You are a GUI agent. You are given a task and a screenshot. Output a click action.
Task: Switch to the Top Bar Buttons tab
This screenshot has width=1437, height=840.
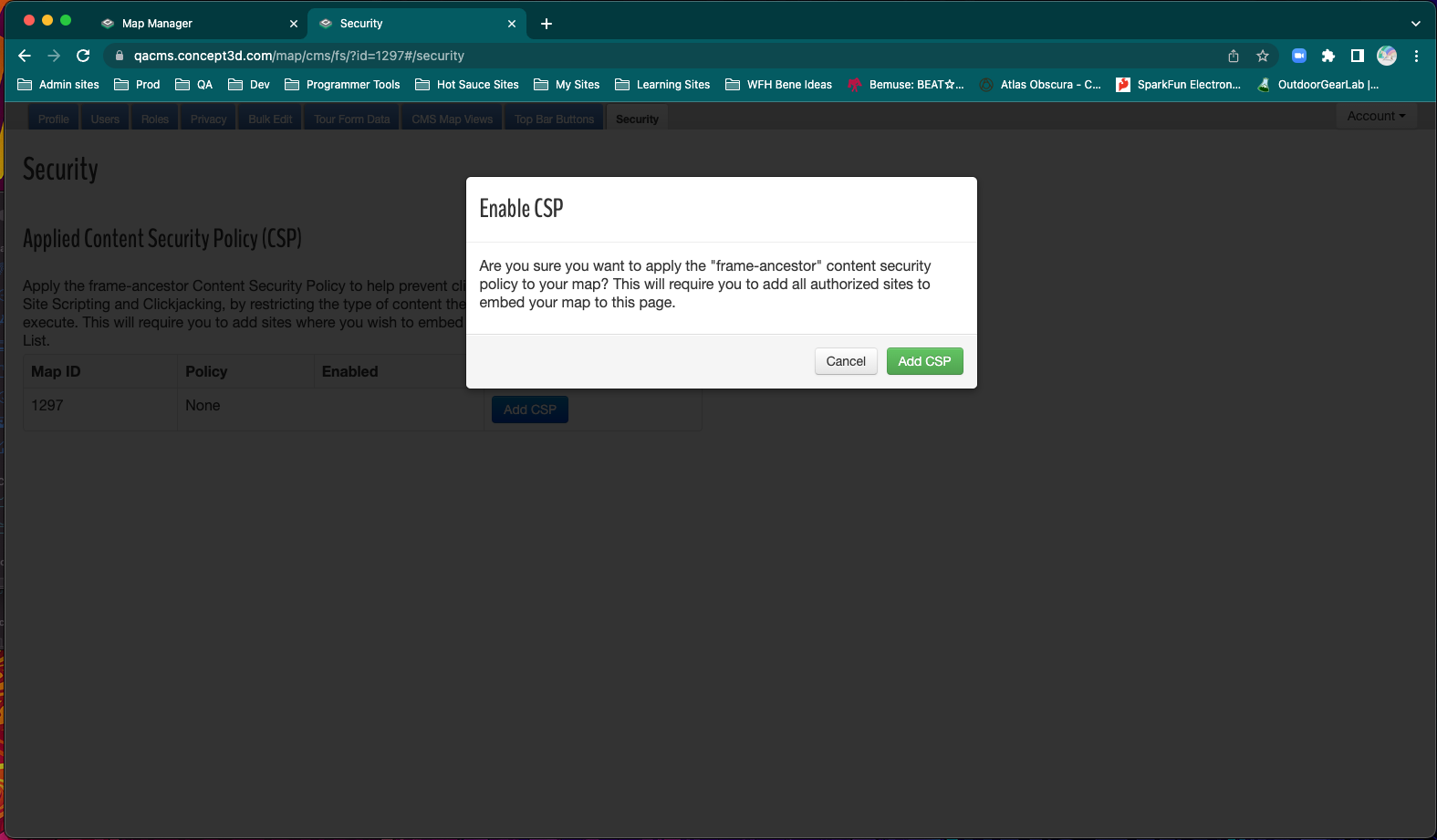pyautogui.click(x=554, y=119)
